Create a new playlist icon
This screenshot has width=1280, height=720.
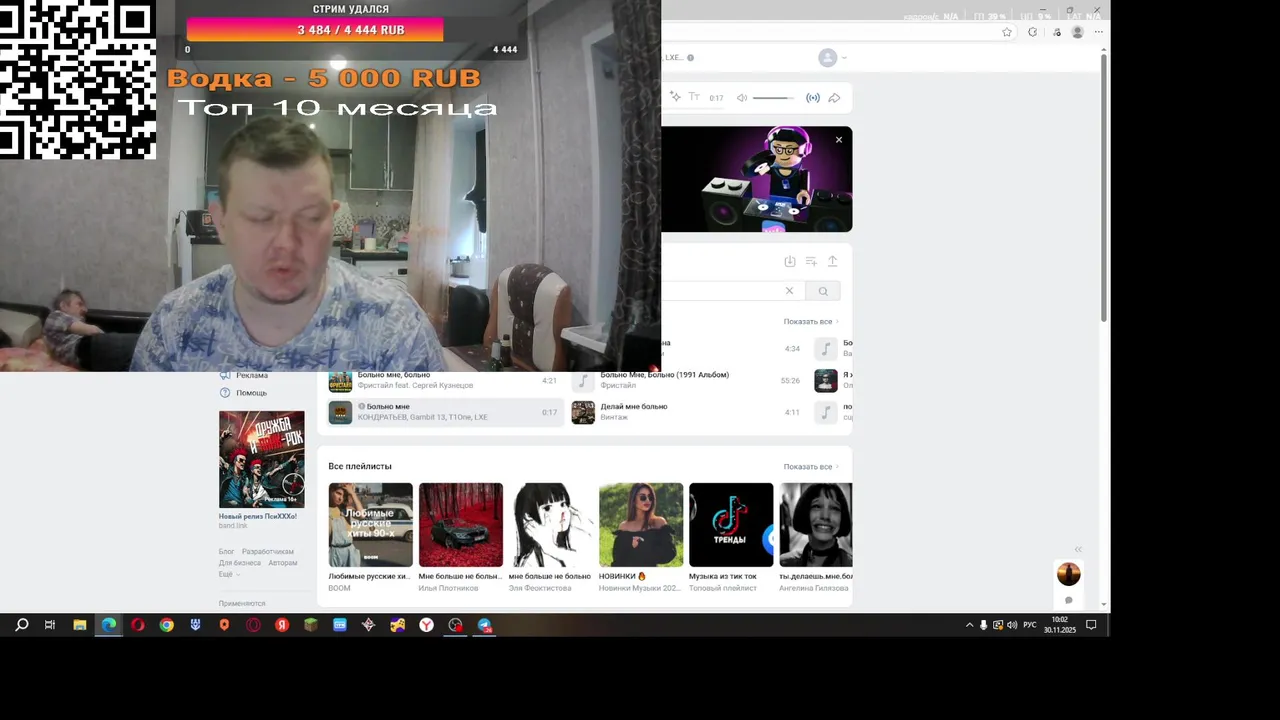tap(811, 261)
